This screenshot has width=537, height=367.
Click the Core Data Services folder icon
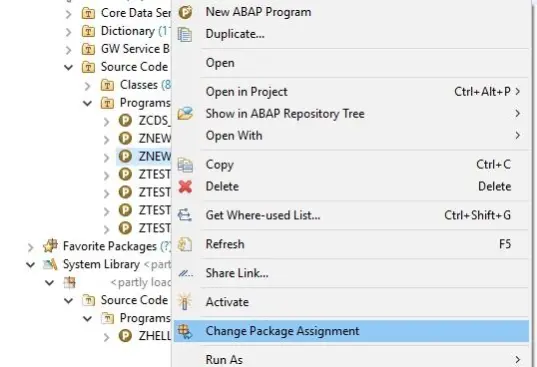(x=88, y=13)
